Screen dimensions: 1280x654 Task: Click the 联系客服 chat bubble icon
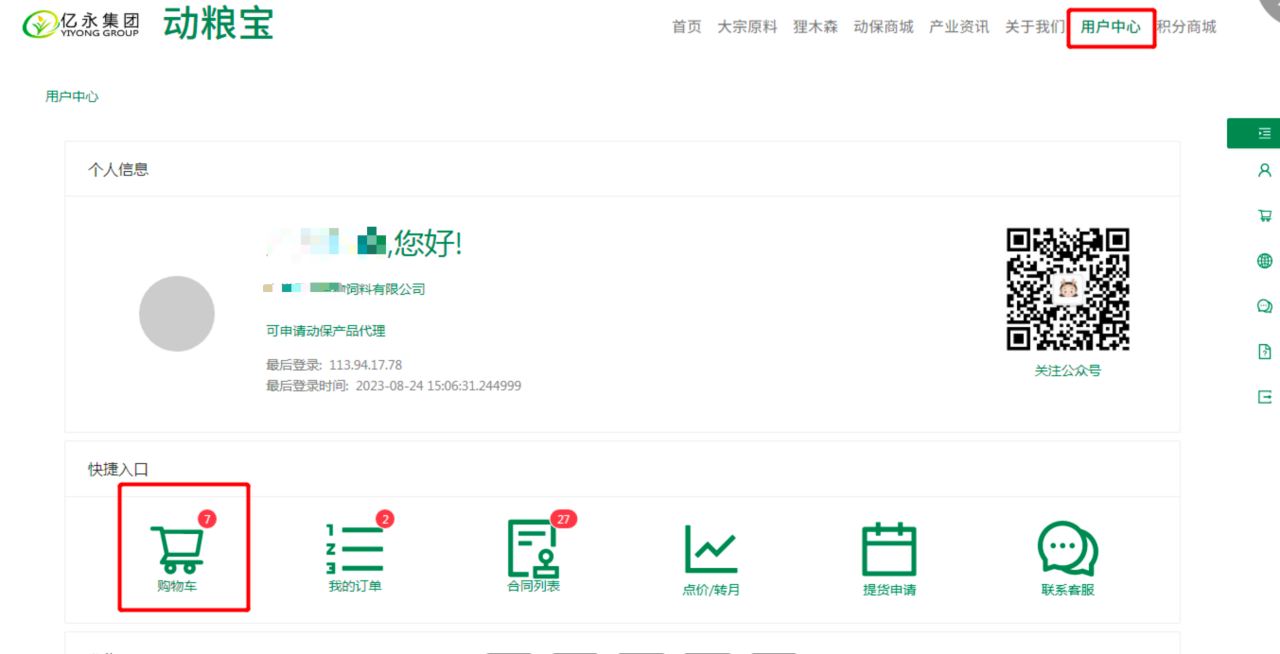click(1067, 550)
